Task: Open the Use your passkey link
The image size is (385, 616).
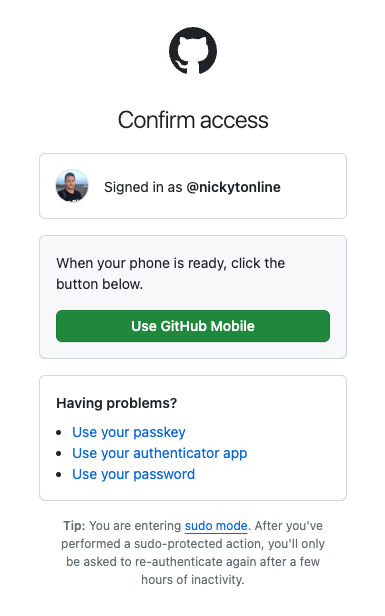Action: pyautogui.click(x=129, y=432)
